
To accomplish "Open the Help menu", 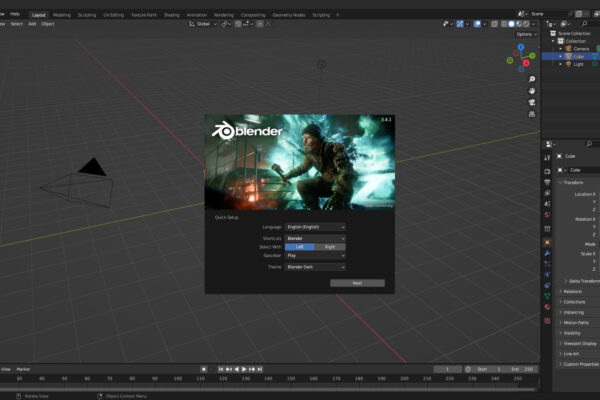I will point(15,14).
